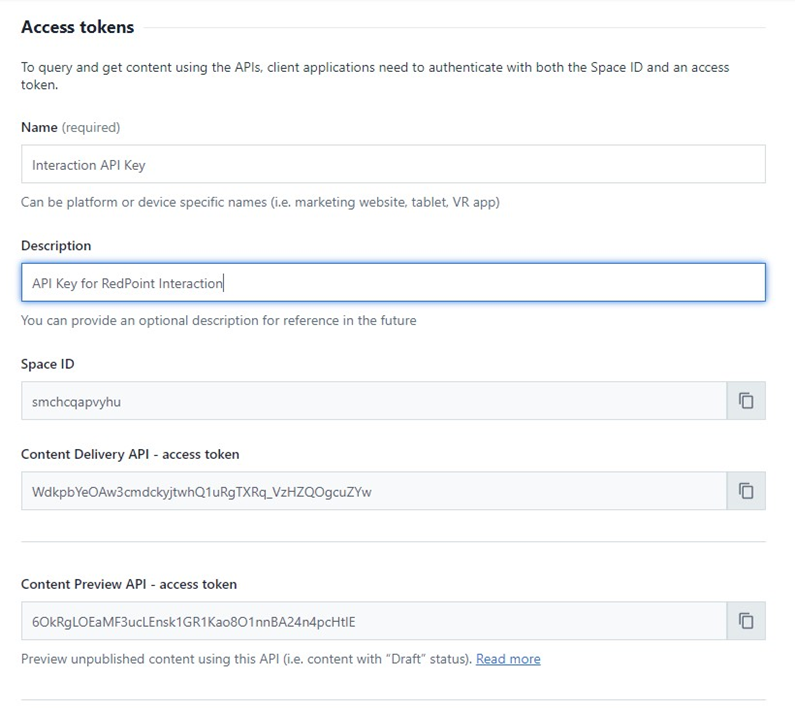This screenshot has height=711, width=795.
Task: Click inside the Content Delivery API token field
Action: pyautogui.click(x=372, y=491)
